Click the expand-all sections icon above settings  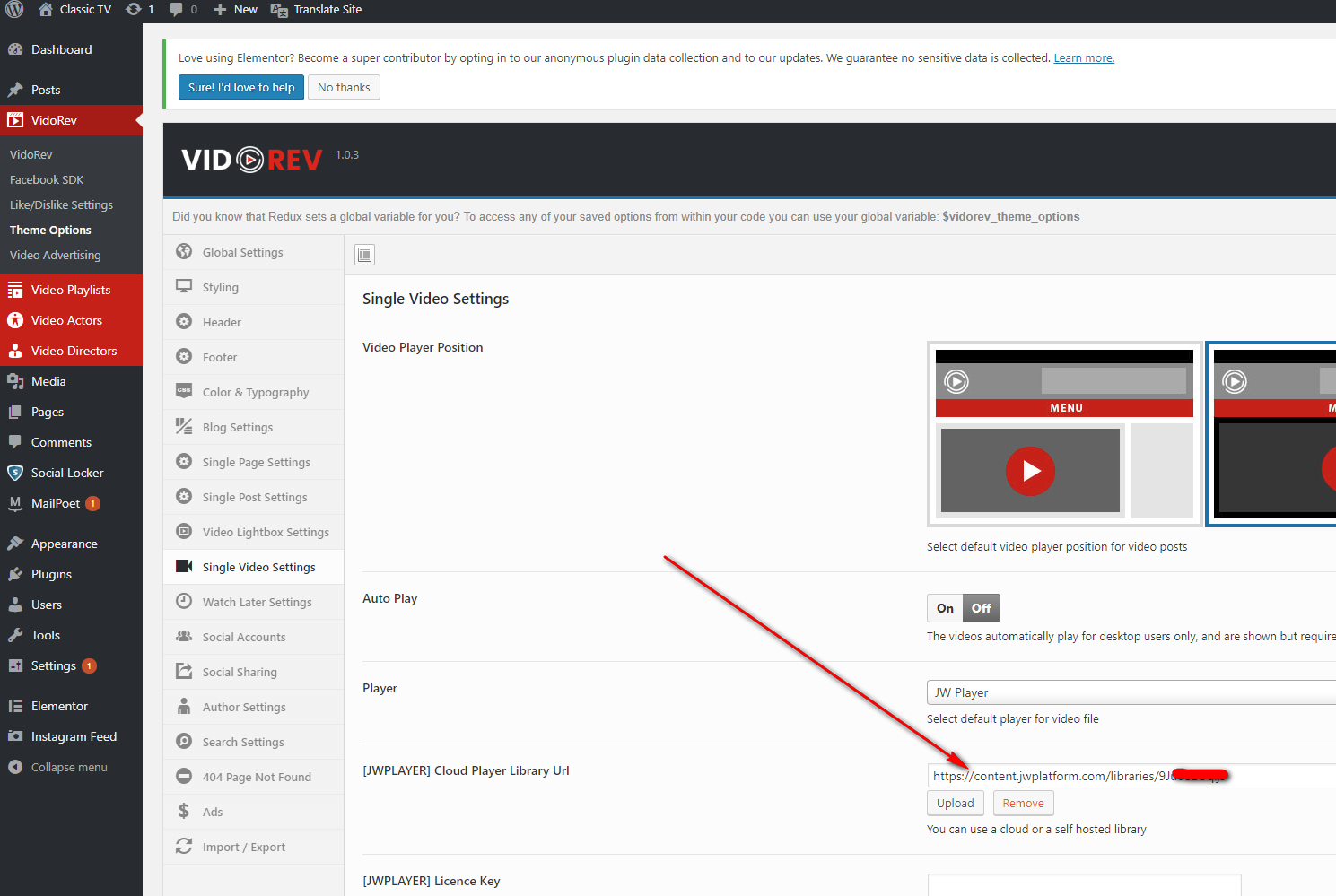[x=364, y=255]
